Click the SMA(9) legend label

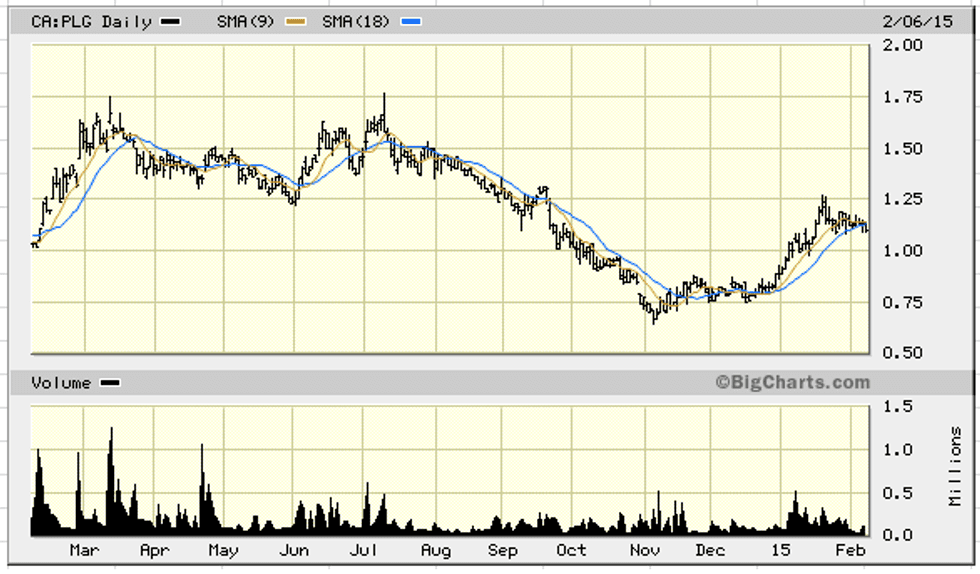point(245,21)
